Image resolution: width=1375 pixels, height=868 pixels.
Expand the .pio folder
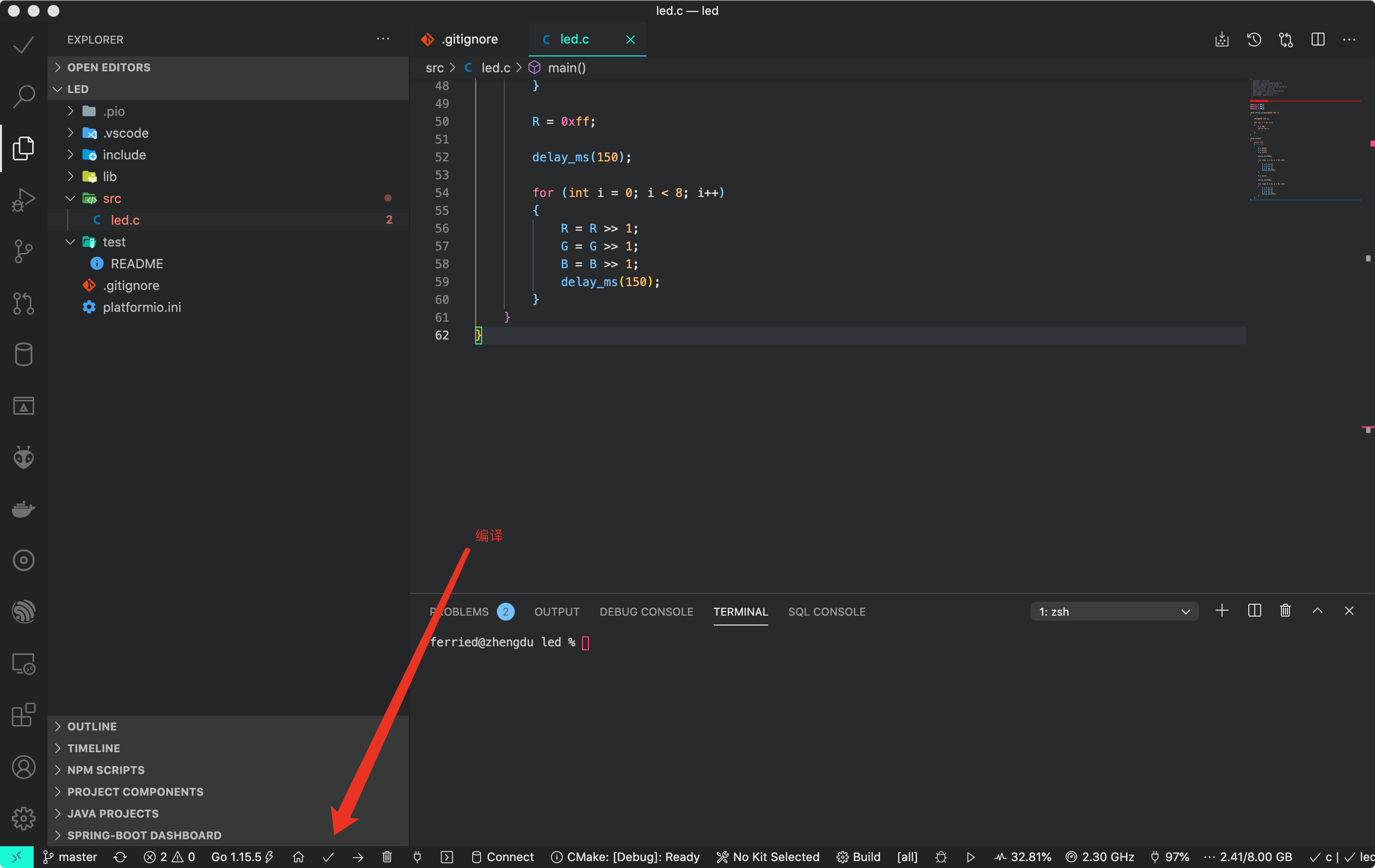point(228,111)
